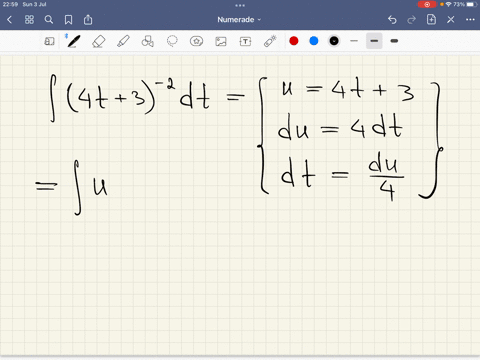480x360 pixels.
Task: Choose the blue pen color
Action: (314, 41)
